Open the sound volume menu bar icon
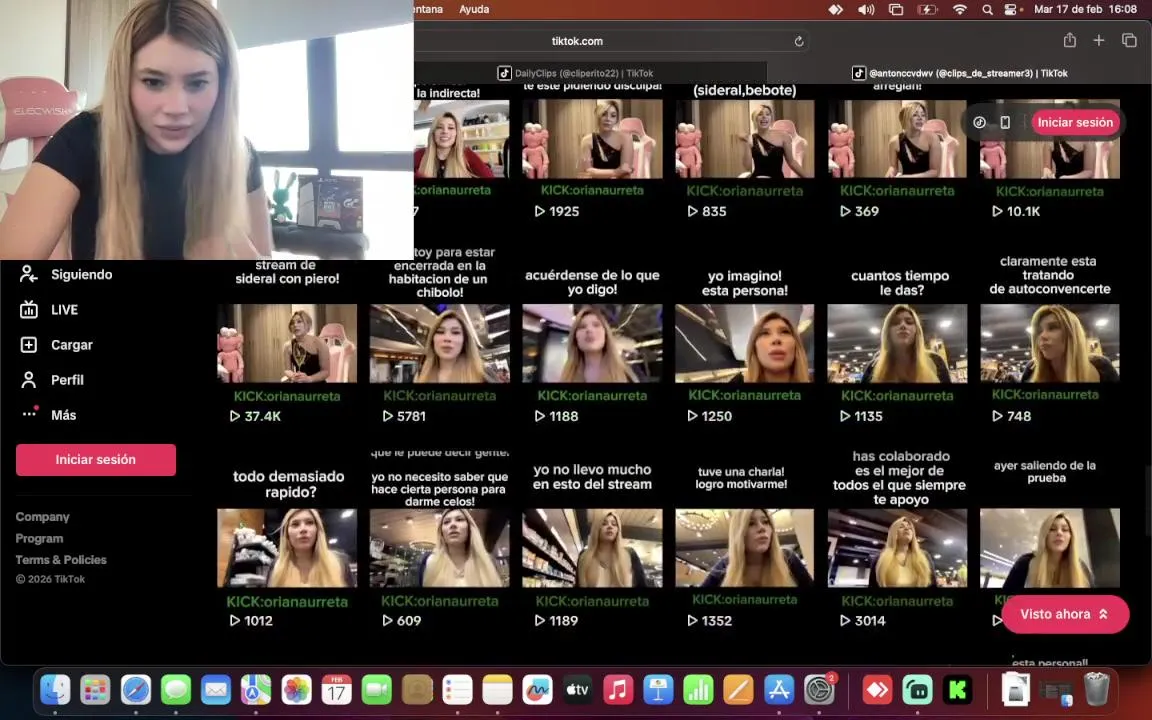 pyautogui.click(x=866, y=10)
